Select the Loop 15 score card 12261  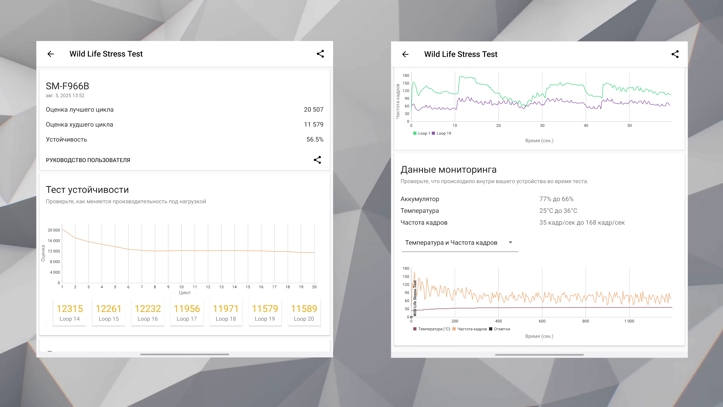109,312
